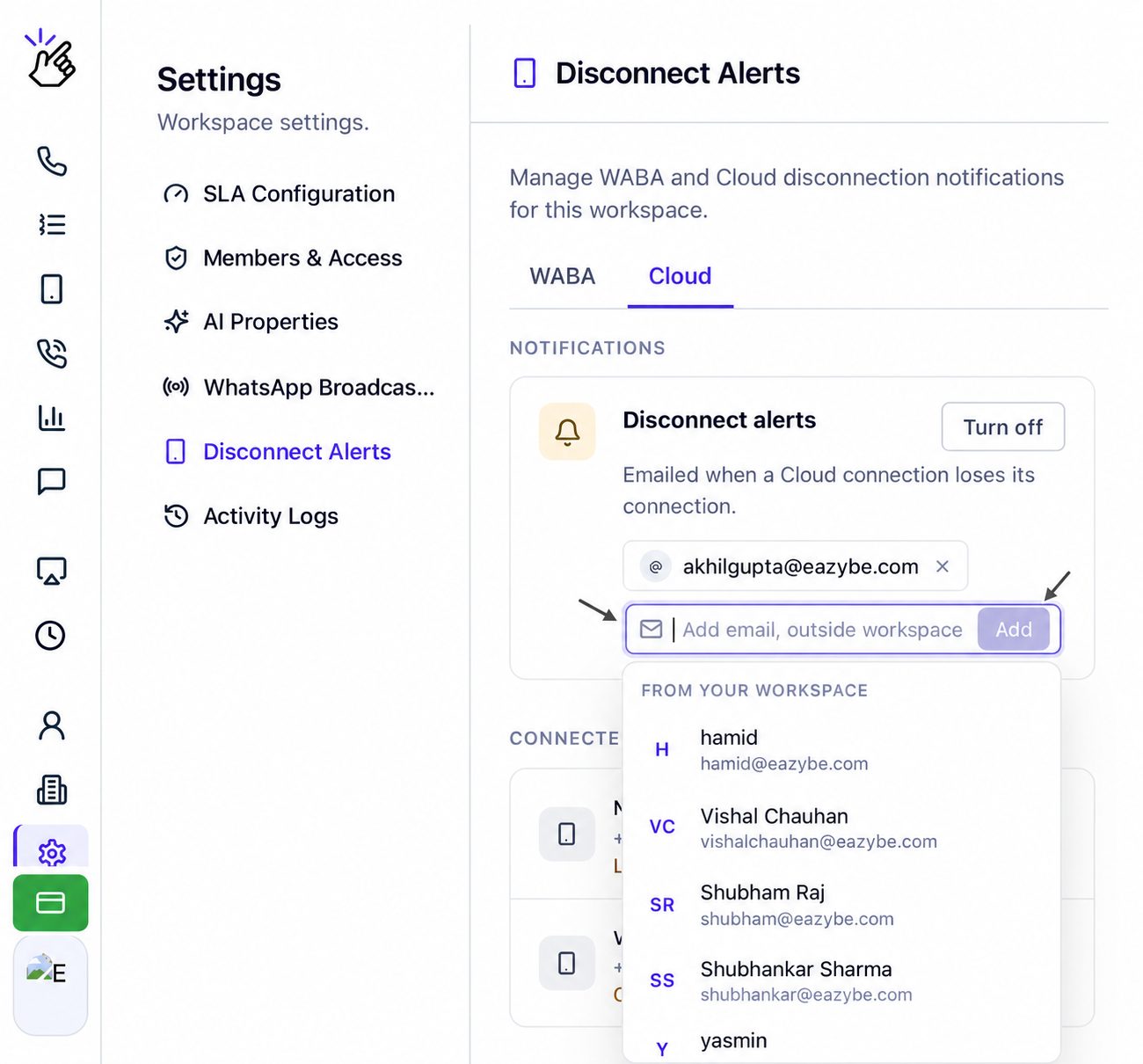
Task: Open Members & Access settings
Action: point(283,258)
